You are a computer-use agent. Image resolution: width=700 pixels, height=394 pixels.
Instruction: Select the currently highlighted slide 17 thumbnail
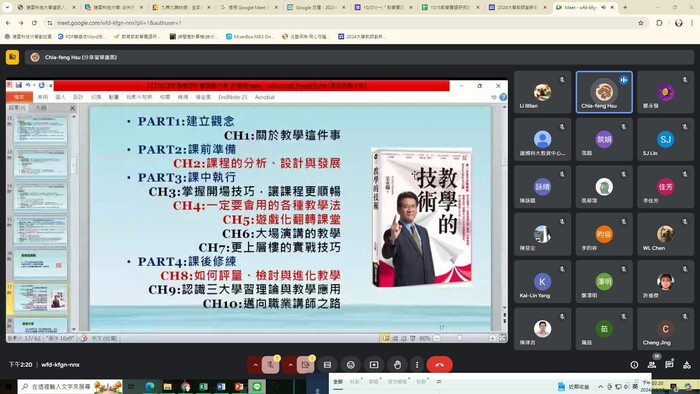(41, 298)
